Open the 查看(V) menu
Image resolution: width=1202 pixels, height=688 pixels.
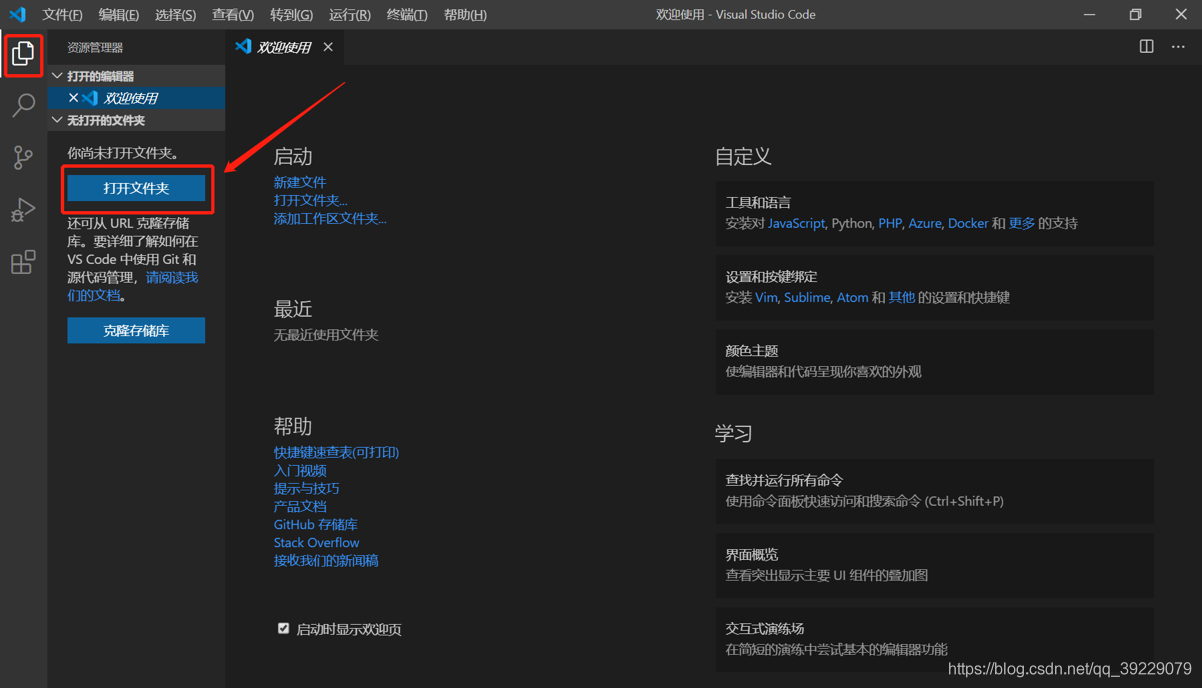tap(233, 15)
